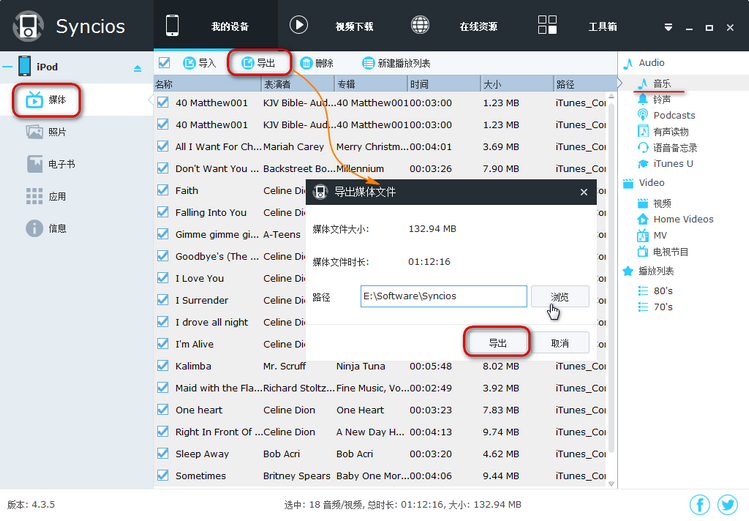749x521 pixels.
Task: Collapse the right category panel arrow
Action: [x=620, y=84]
